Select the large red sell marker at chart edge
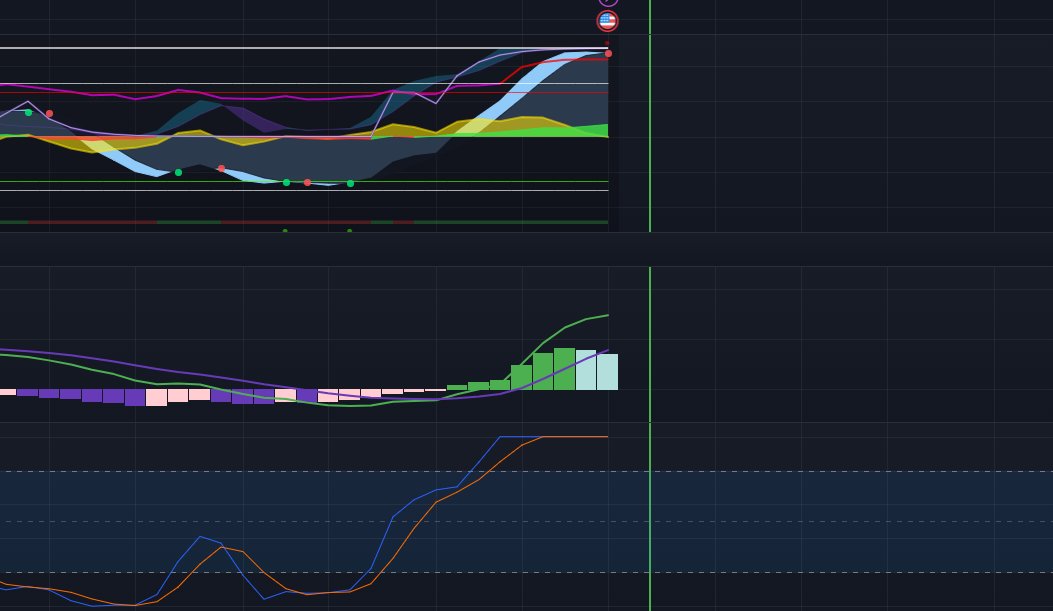The width and height of the screenshot is (1053, 611). point(607,53)
